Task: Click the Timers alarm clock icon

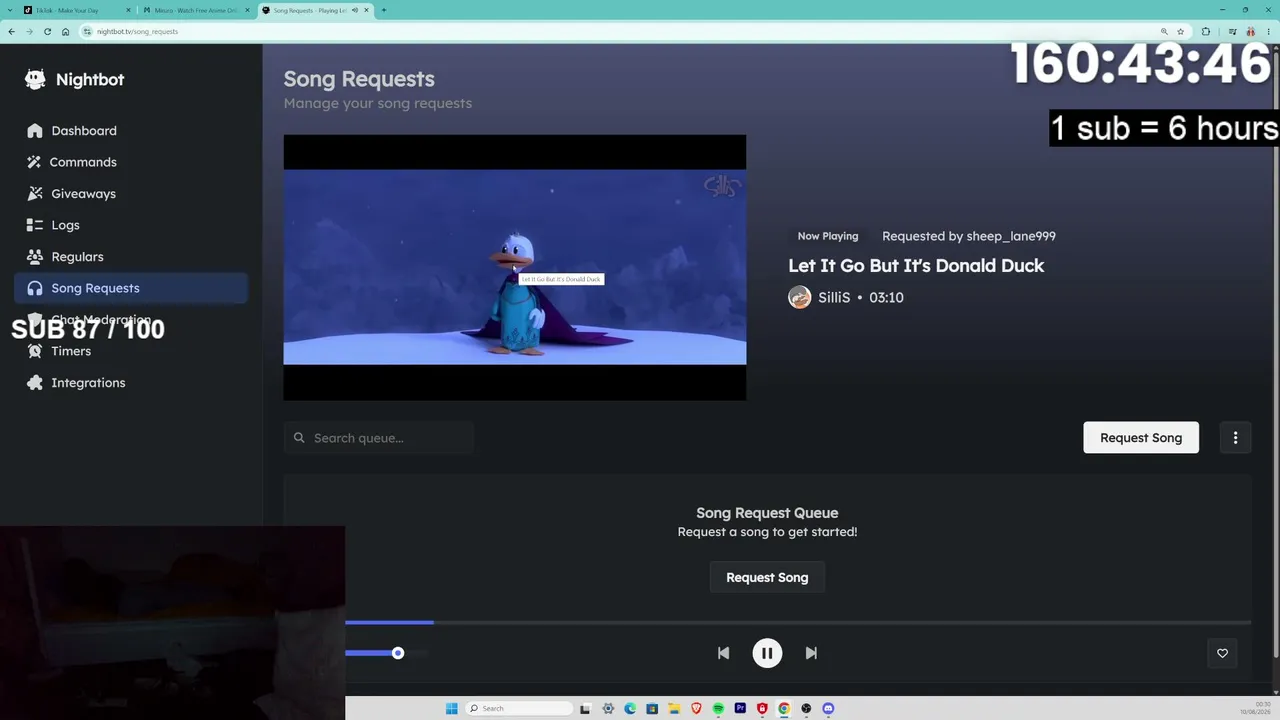Action: click(x=35, y=351)
